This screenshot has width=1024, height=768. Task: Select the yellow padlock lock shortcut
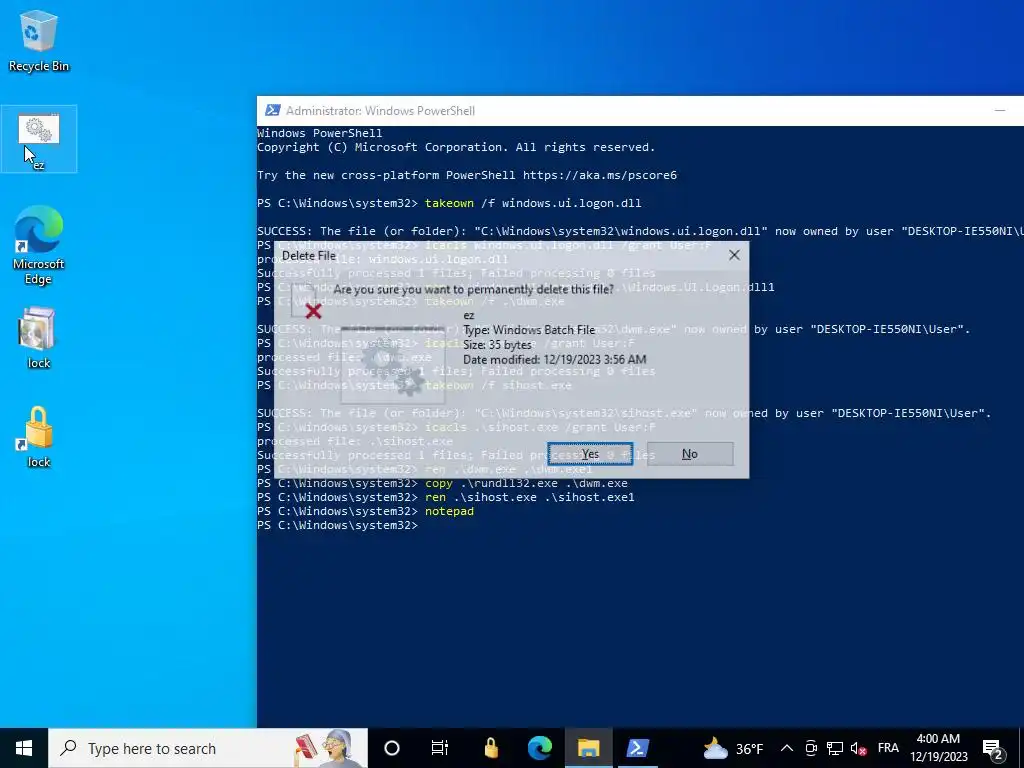[39, 437]
